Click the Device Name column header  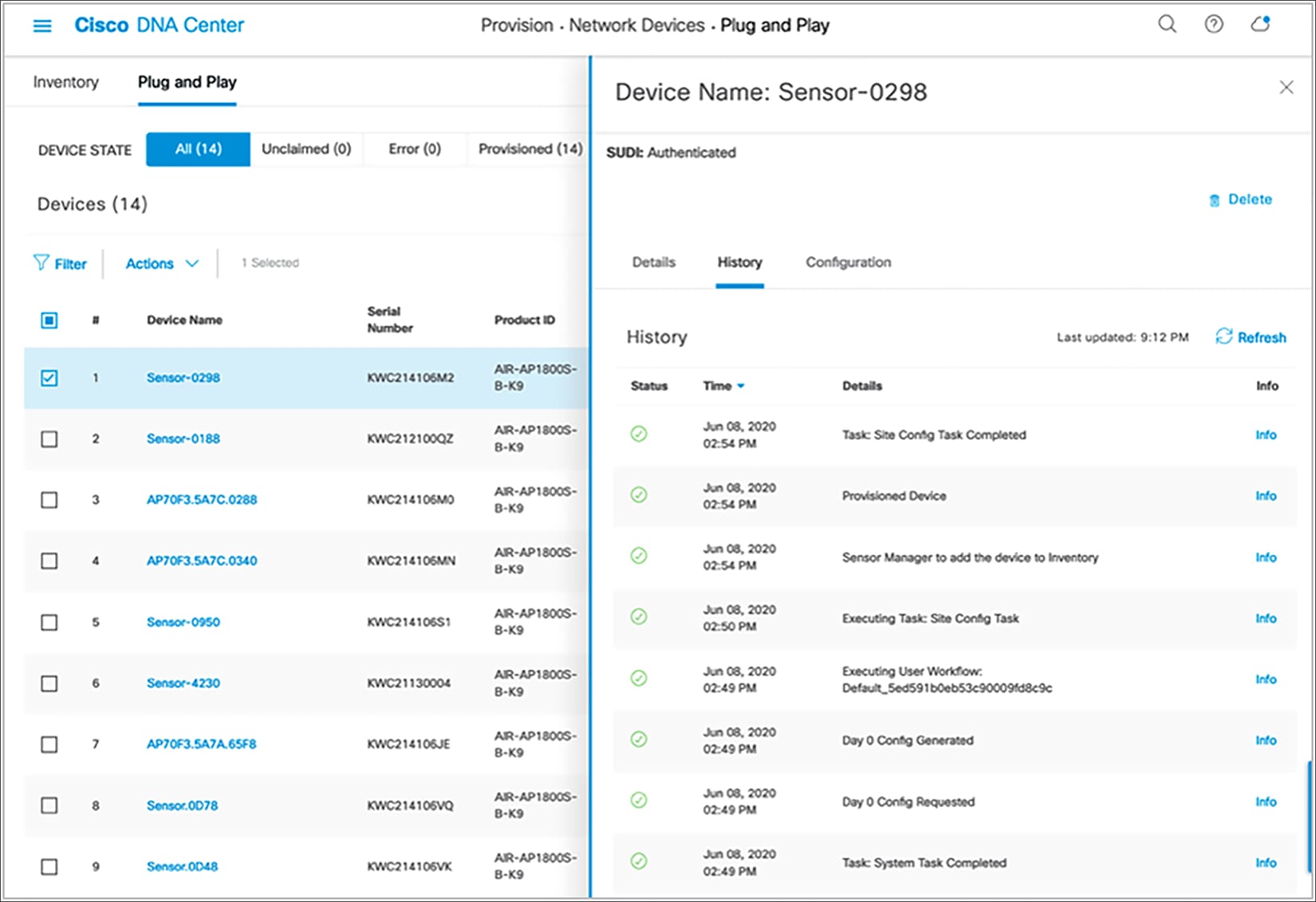[184, 320]
